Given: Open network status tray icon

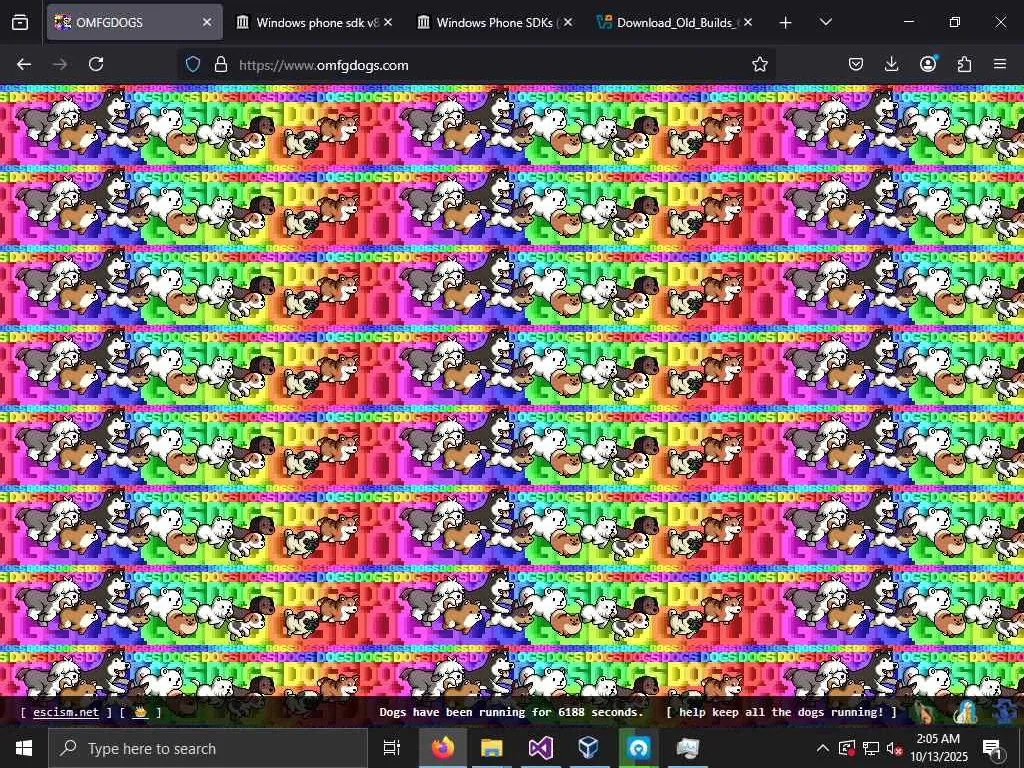Looking at the screenshot, I should click(x=871, y=748).
